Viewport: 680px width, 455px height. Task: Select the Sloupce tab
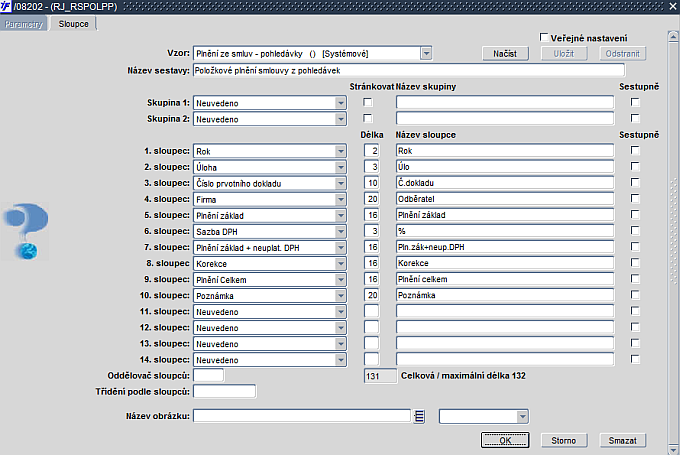tap(73, 24)
